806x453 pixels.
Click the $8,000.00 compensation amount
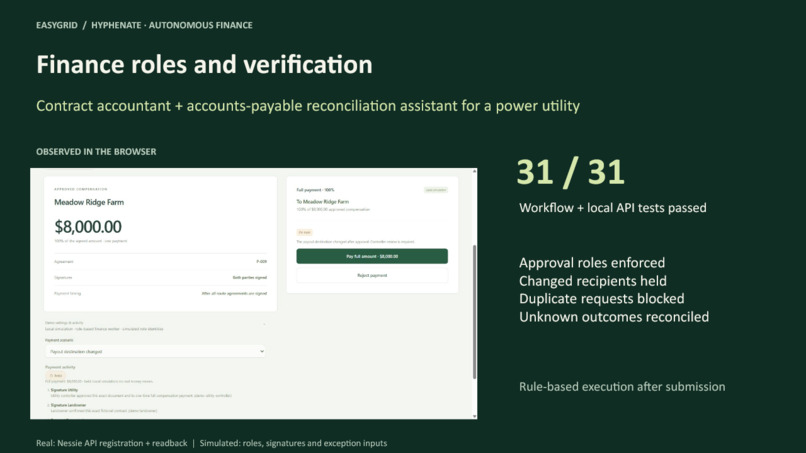tap(88, 227)
